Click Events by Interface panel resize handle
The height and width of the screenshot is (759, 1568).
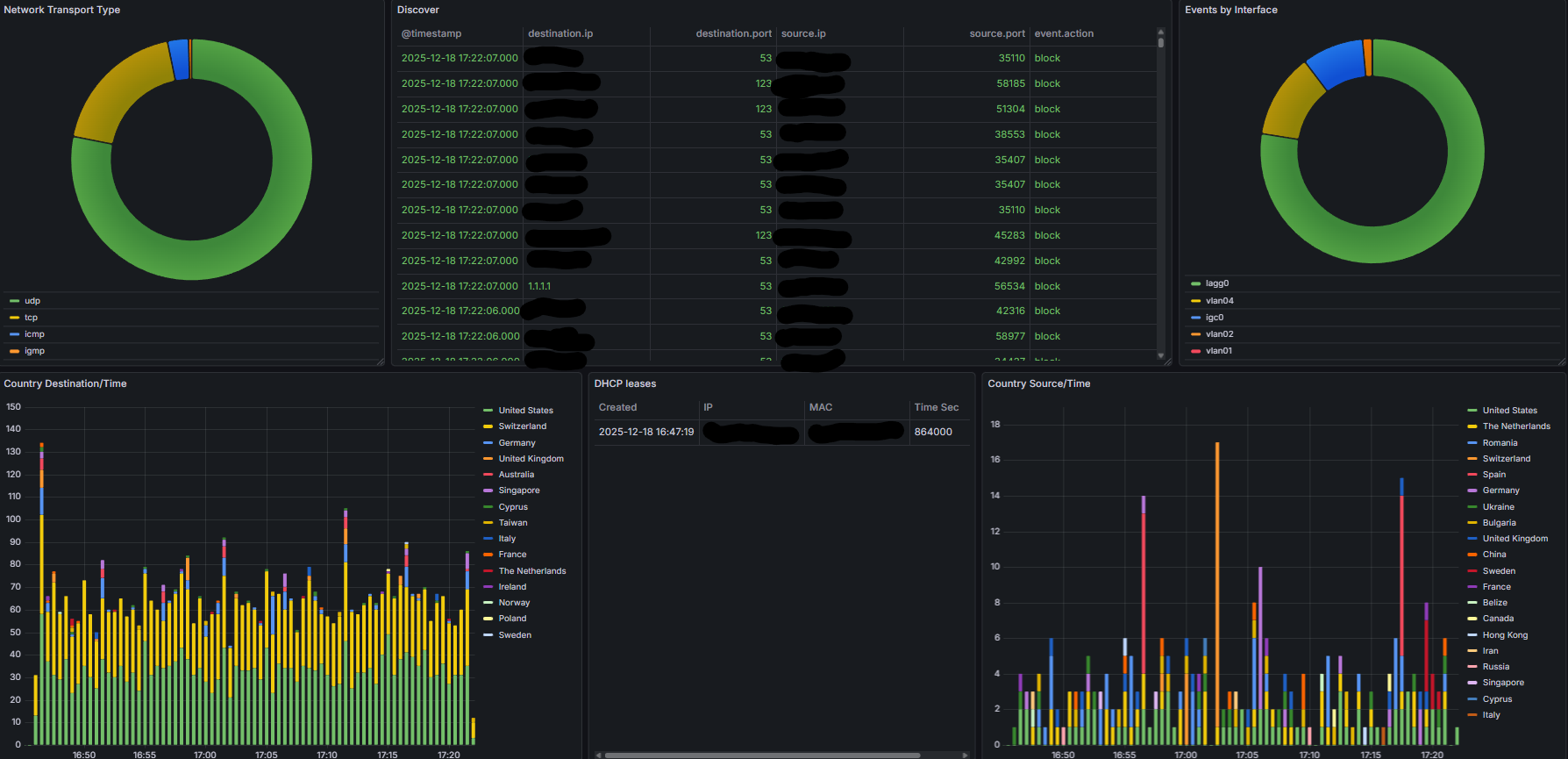point(1562,362)
